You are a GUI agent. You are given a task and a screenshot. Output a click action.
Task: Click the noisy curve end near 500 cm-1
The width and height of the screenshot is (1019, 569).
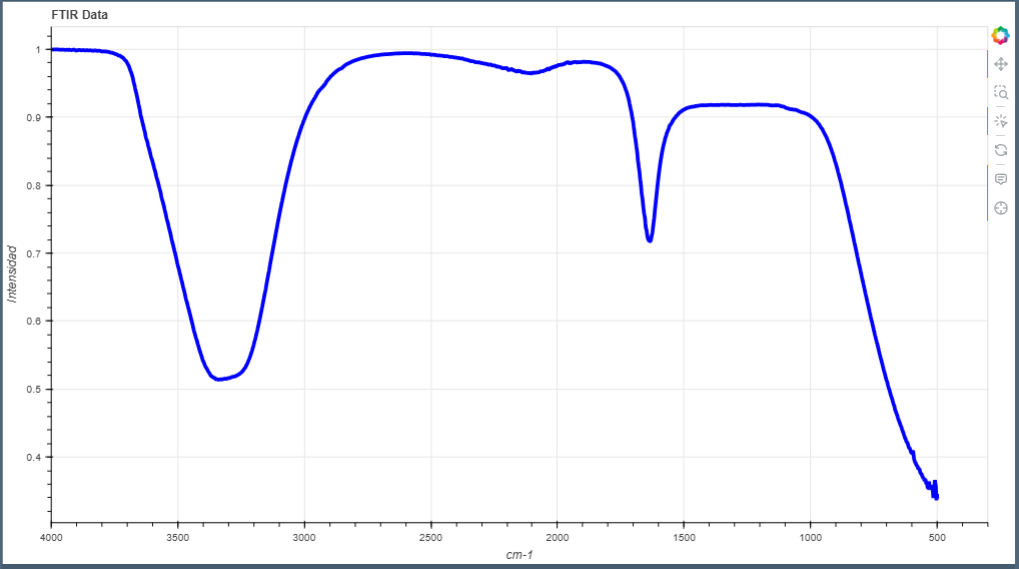tap(935, 493)
